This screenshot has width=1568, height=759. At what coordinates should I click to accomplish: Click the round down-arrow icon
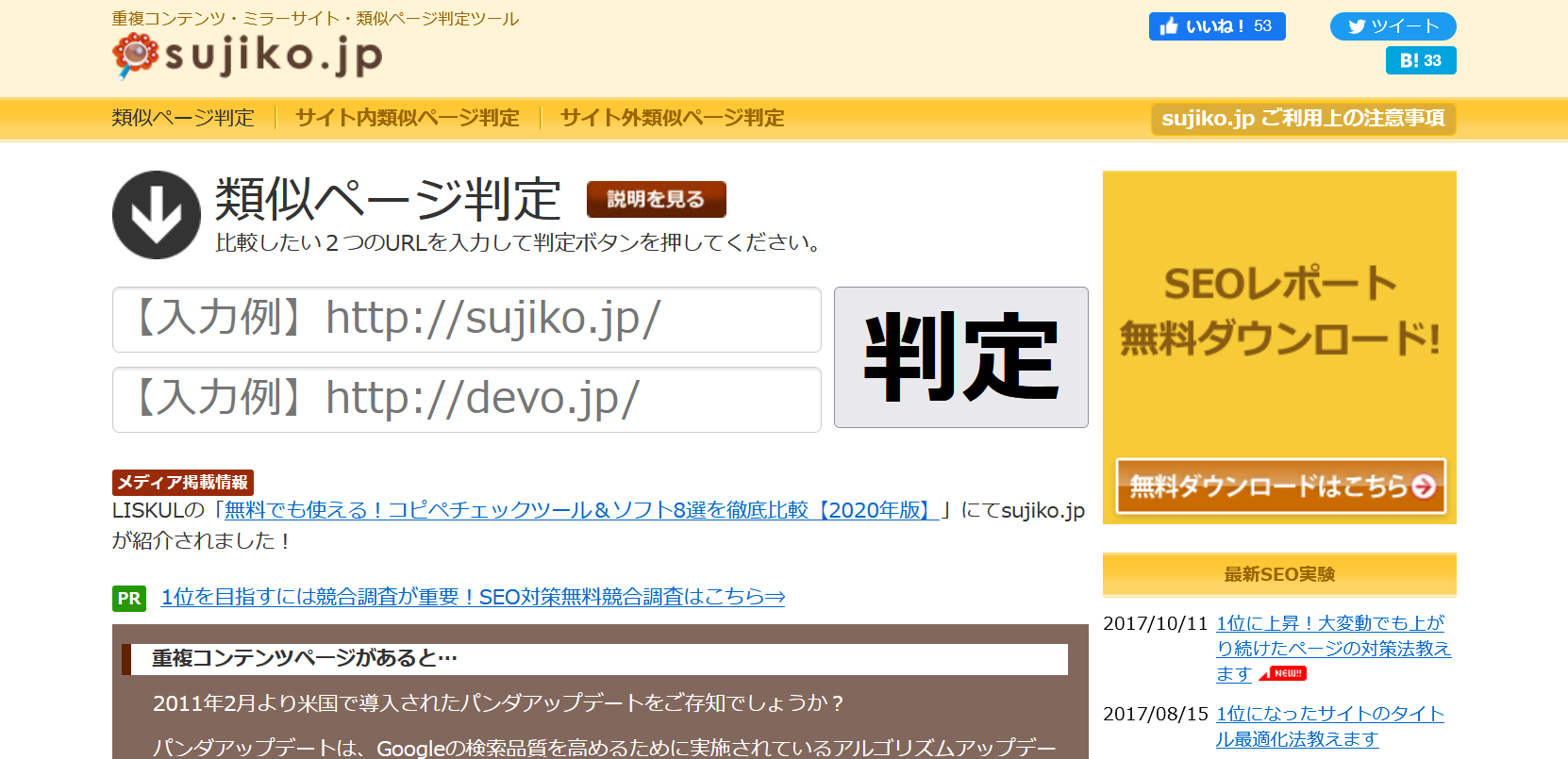[x=157, y=215]
